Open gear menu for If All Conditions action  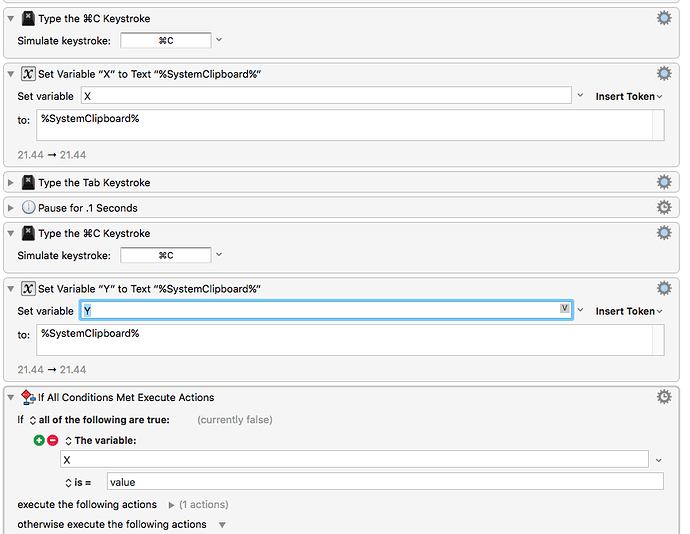(664, 397)
